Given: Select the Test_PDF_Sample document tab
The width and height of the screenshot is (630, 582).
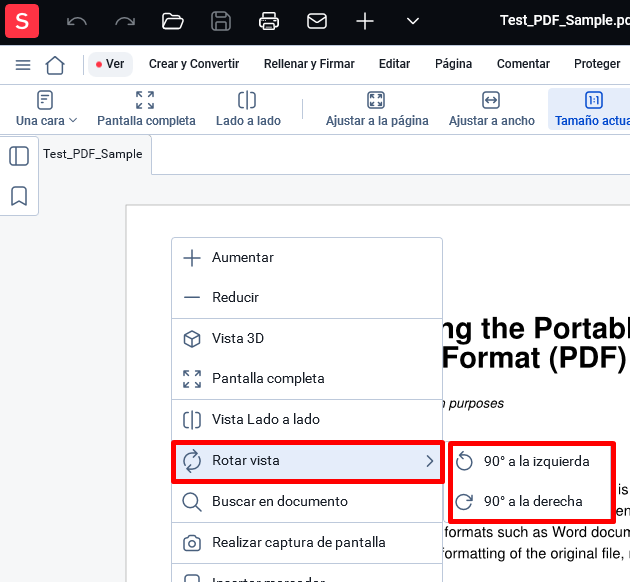Looking at the screenshot, I should pos(93,154).
